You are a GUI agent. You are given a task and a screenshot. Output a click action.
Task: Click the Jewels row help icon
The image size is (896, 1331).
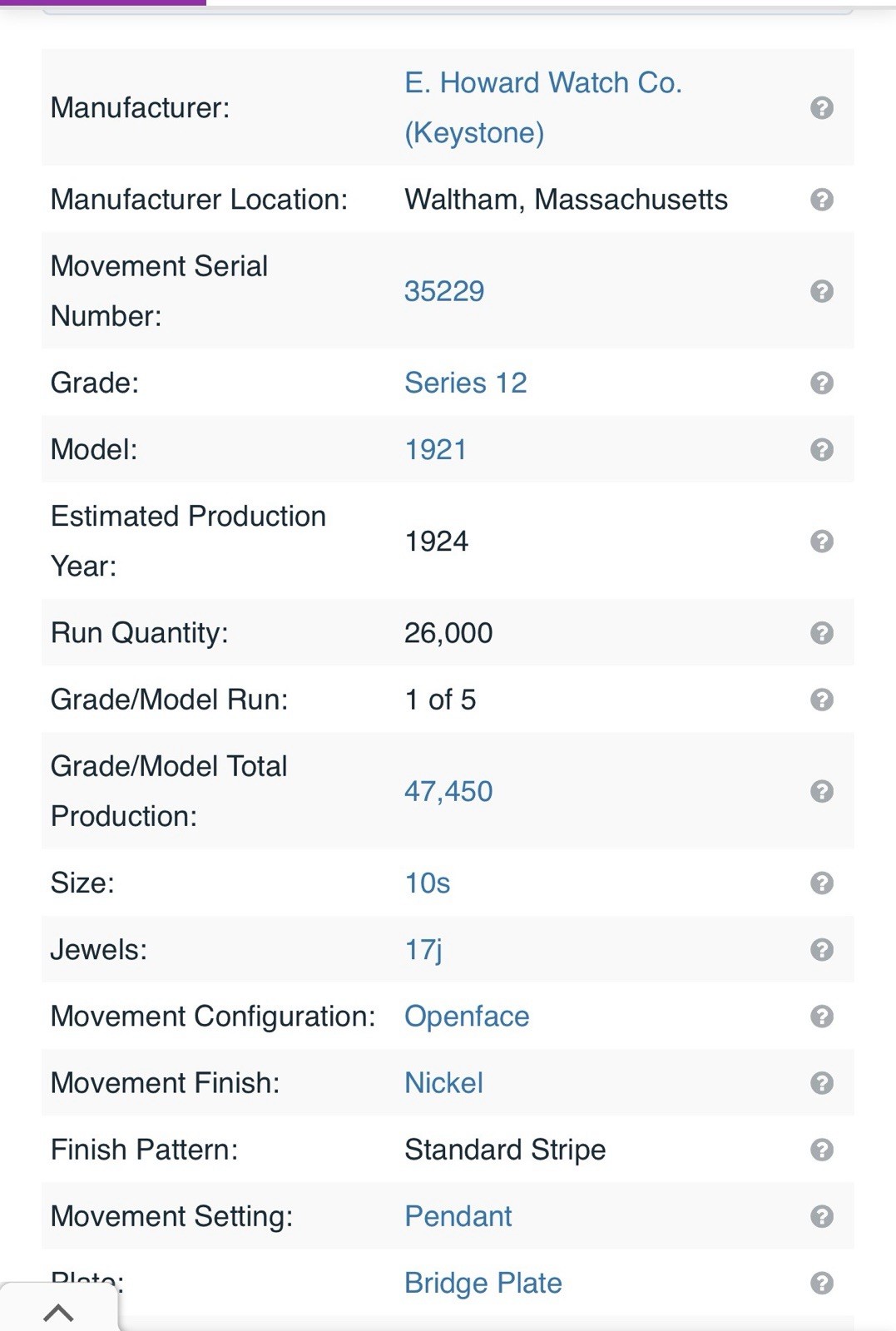click(821, 949)
